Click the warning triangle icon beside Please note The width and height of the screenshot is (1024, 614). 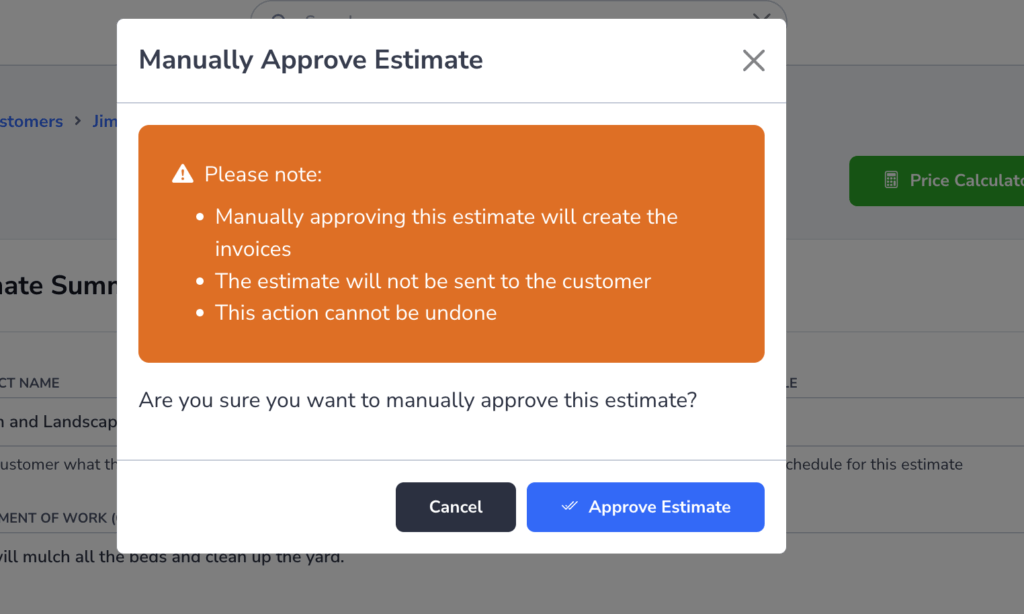coord(183,174)
